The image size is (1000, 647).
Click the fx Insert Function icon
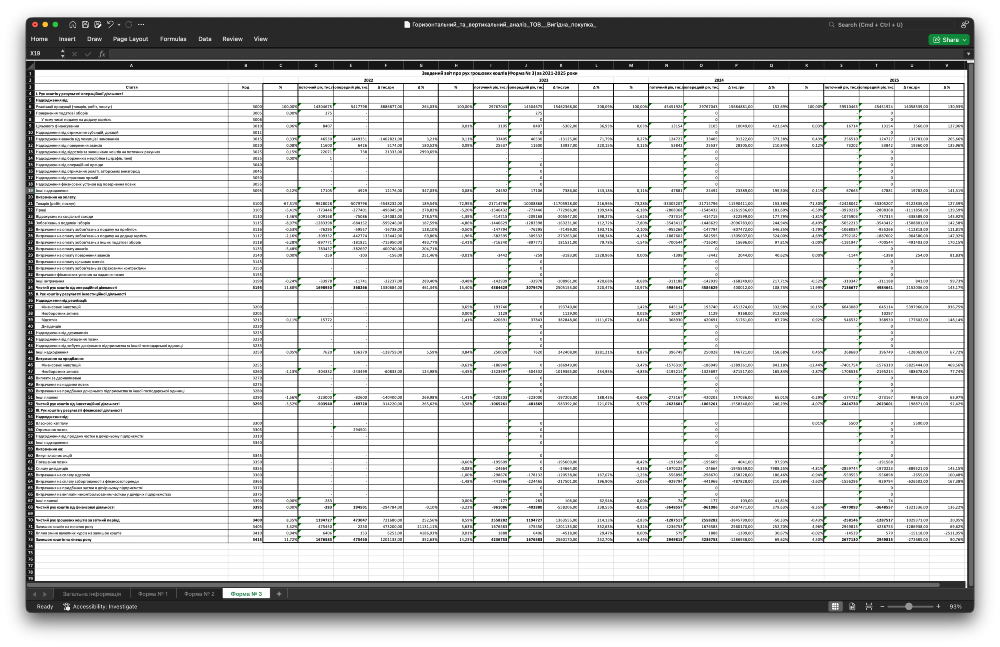click(x=101, y=54)
